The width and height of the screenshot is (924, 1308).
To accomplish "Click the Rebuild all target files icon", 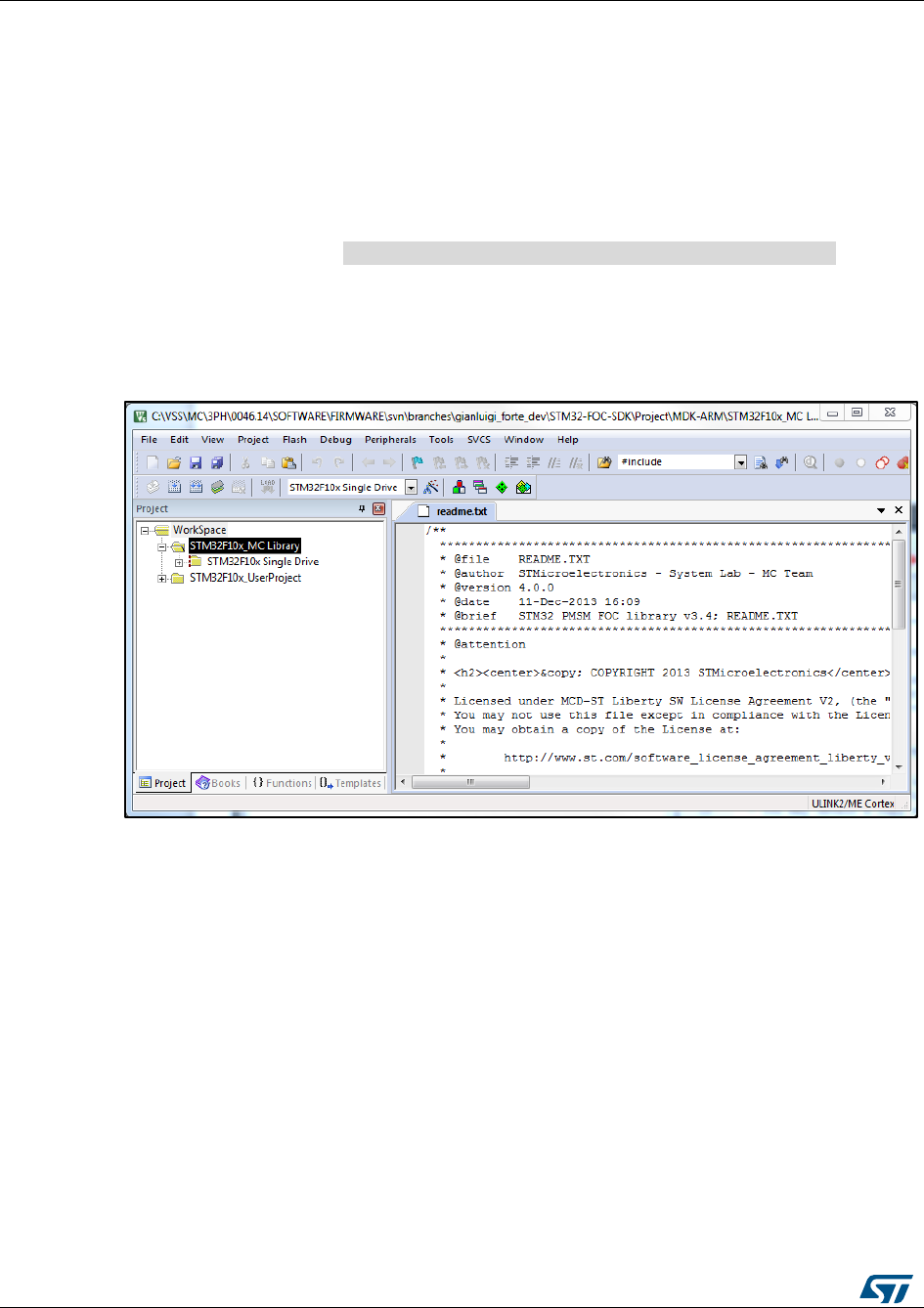I will point(197,487).
